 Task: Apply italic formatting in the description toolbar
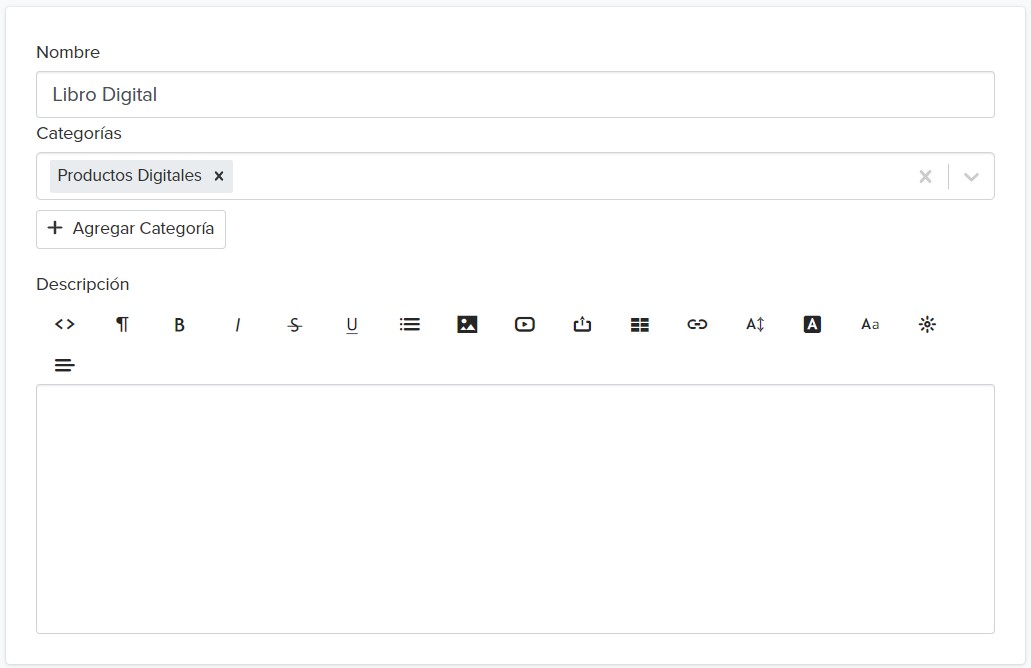point(237,325)
